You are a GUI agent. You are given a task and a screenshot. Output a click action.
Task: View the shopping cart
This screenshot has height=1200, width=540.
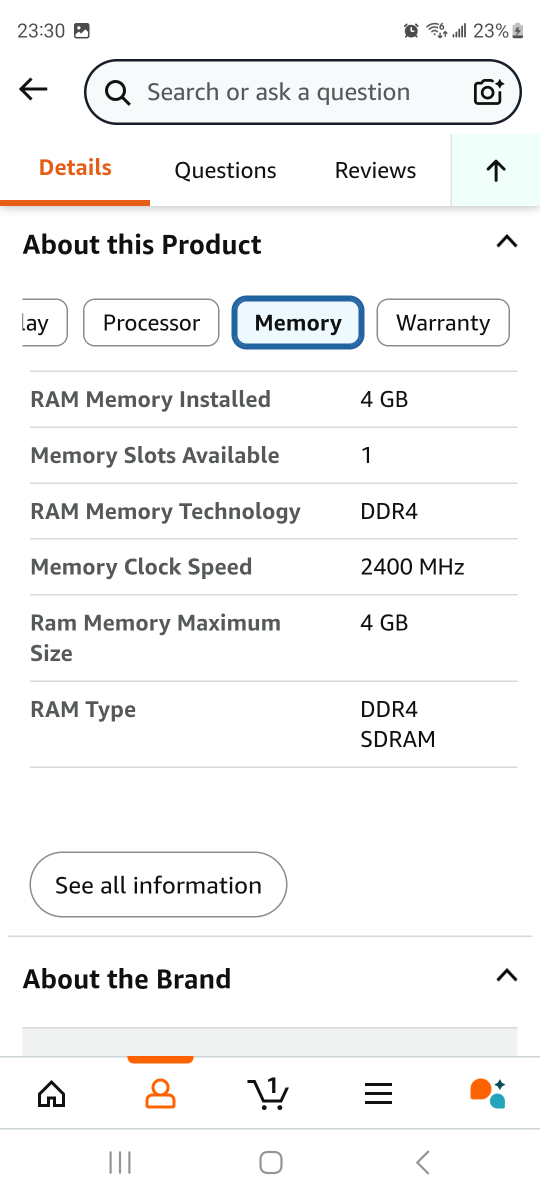click(268, 1094)
